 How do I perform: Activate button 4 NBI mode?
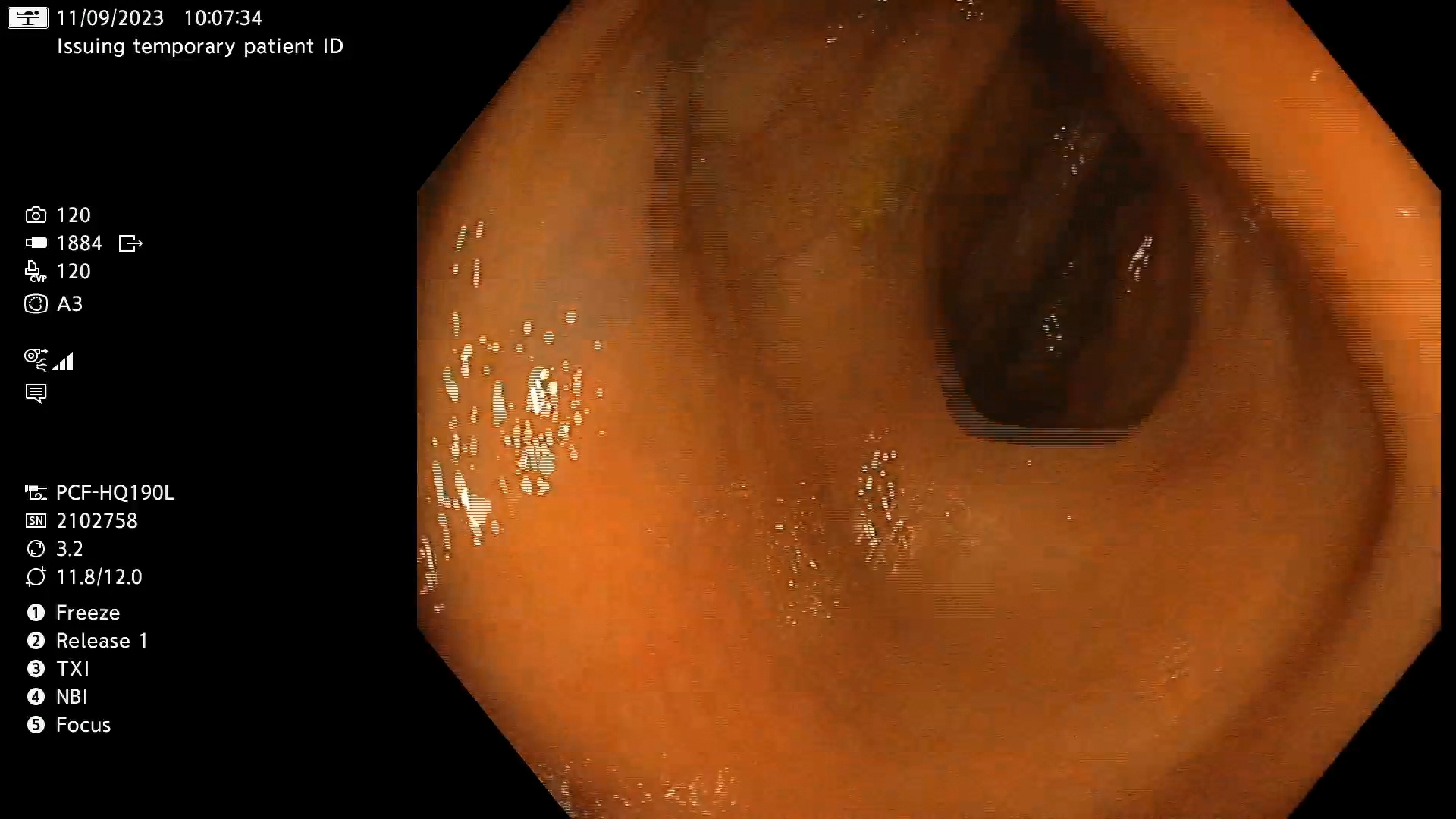pos(58,697)
